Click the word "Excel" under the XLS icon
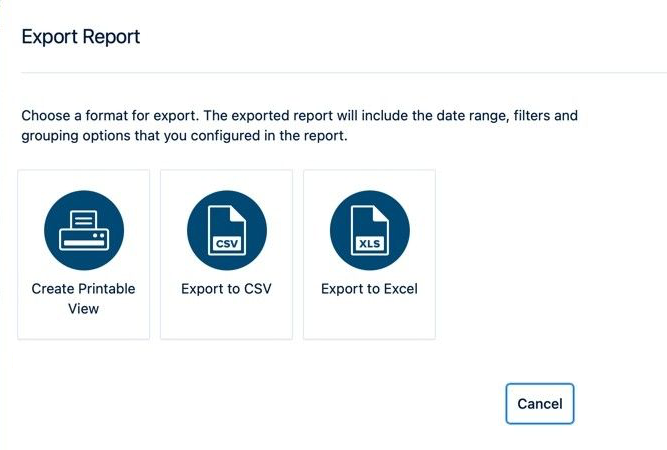Viewport: 667px width, 450px height. [398, 289]
